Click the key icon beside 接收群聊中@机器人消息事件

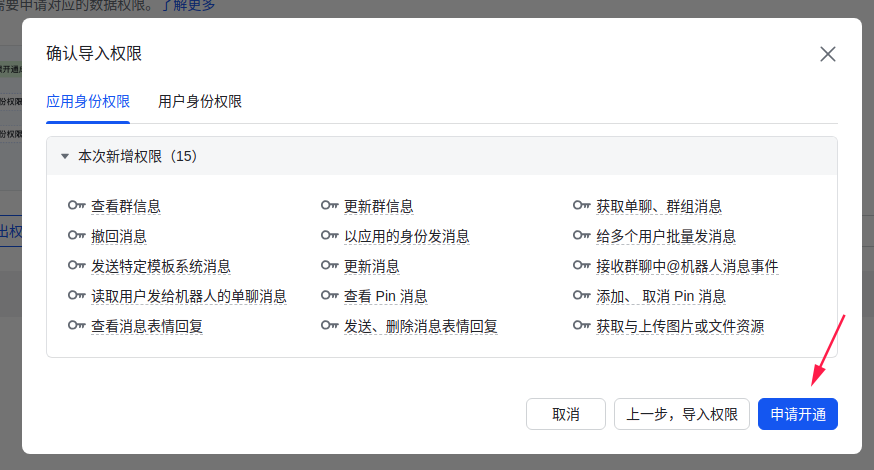pos(581,266)
